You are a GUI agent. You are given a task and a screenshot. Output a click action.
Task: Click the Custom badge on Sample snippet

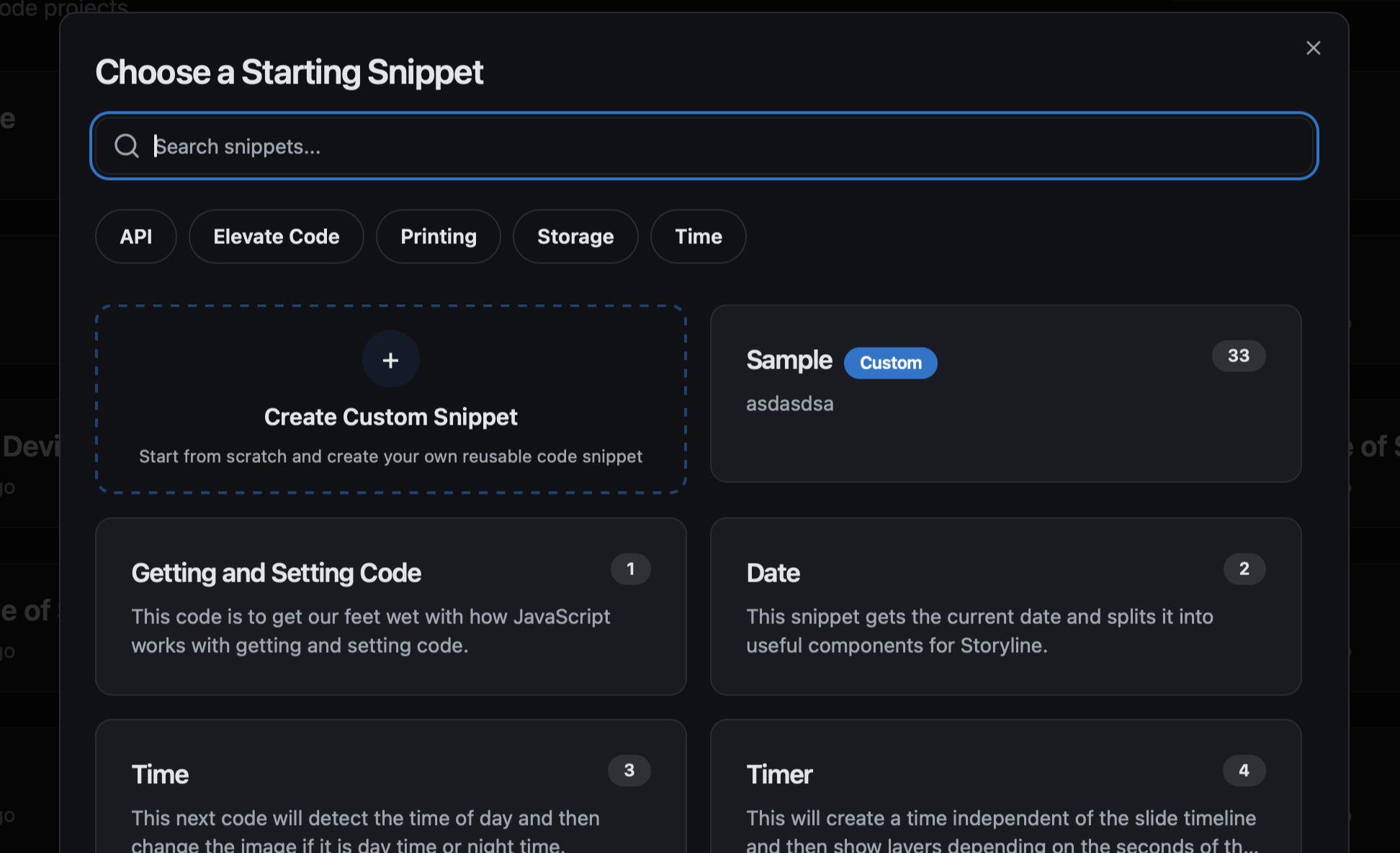[x=890, y=363]
